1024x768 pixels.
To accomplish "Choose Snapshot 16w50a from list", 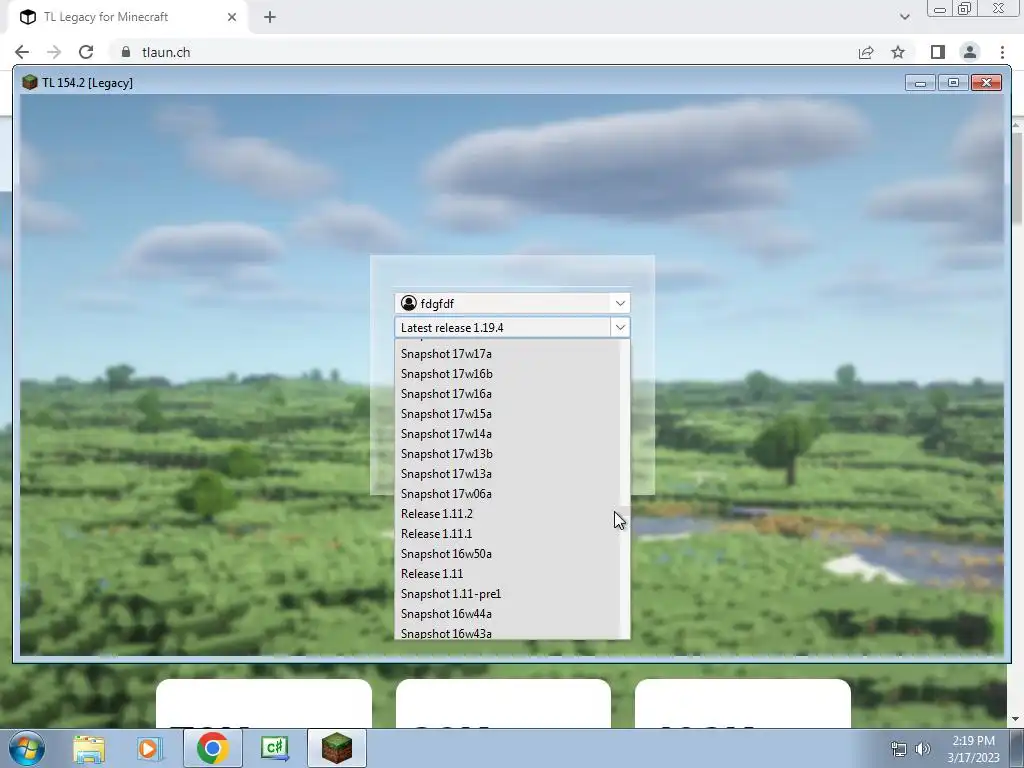I will [507, 554].
